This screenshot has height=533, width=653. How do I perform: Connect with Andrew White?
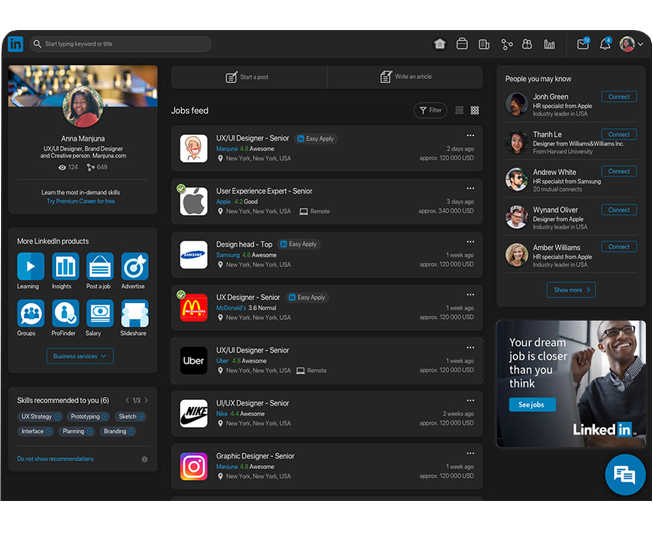pyautogui.click(x=619, y=171)
